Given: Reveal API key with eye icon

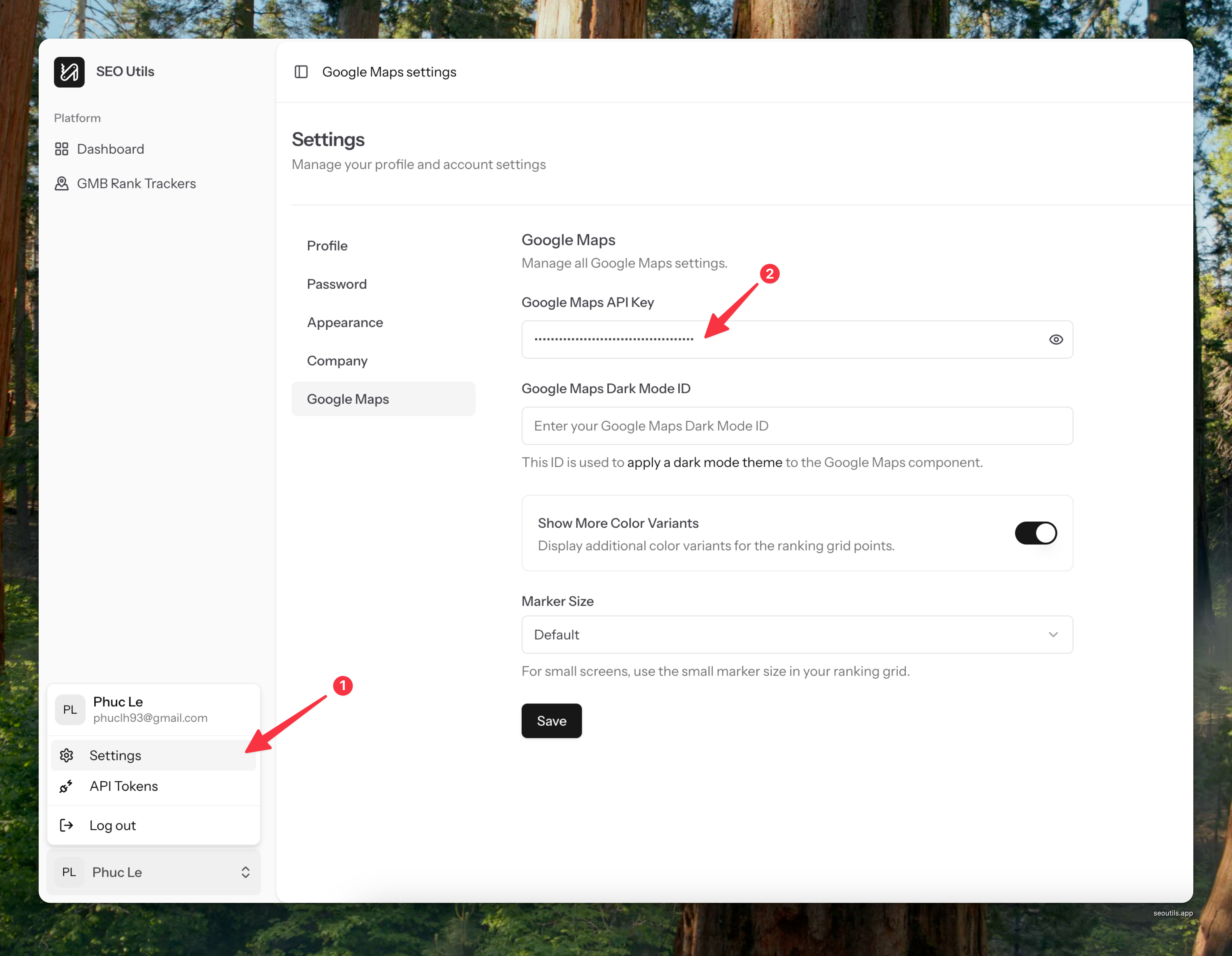Looking at the screenshot, I should (x=1055, y=339).
